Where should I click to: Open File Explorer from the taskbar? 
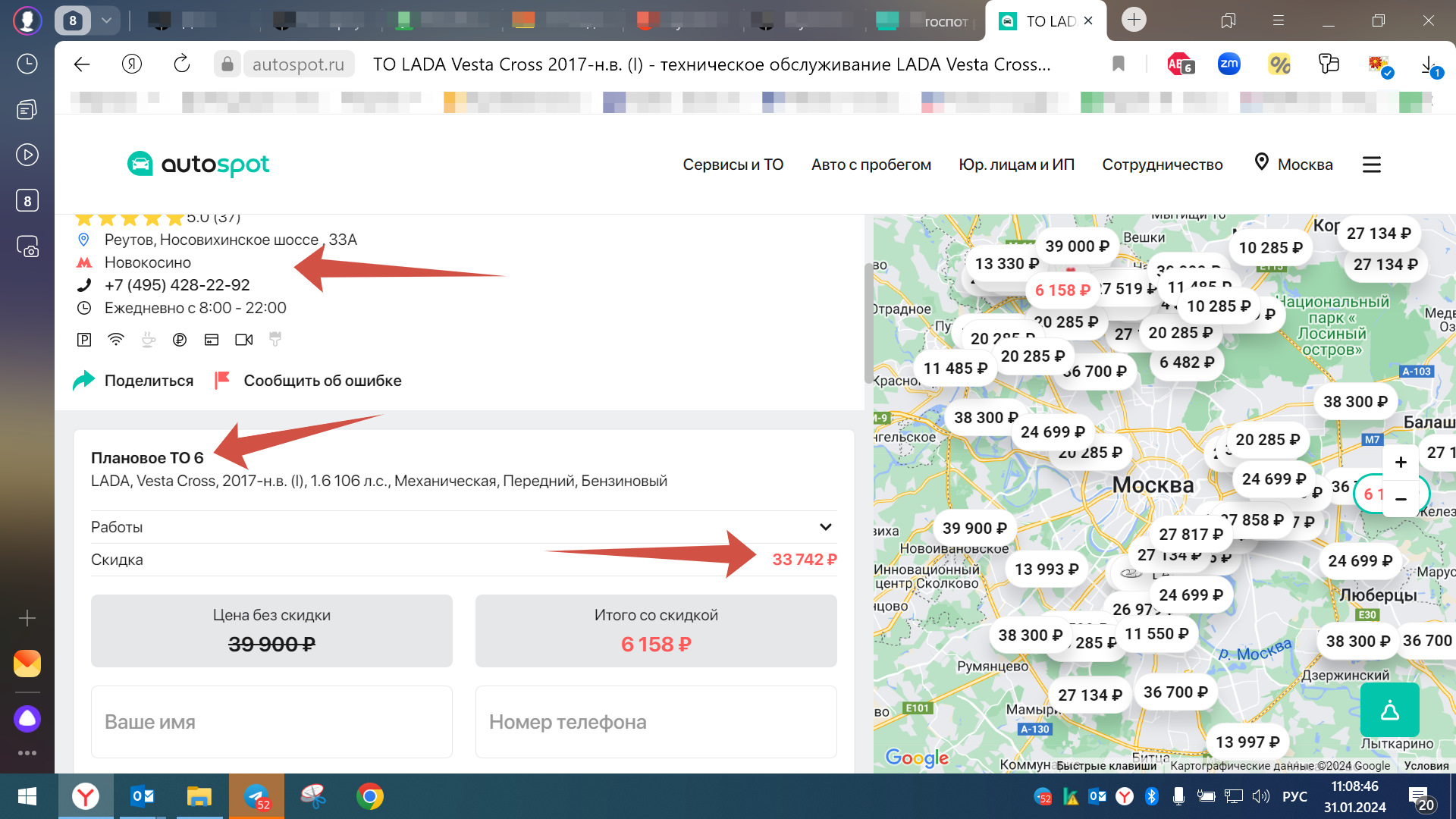coord(199,796)
